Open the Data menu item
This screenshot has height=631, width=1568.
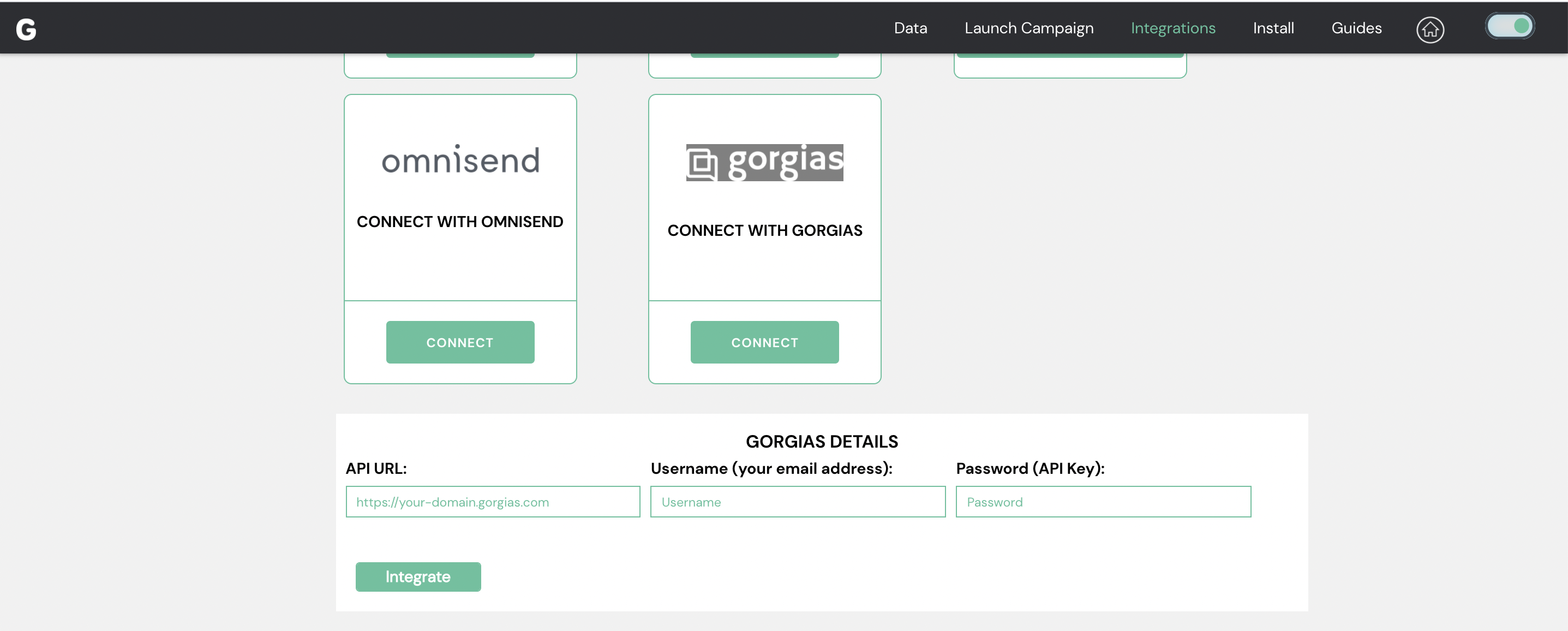(910, 28)
